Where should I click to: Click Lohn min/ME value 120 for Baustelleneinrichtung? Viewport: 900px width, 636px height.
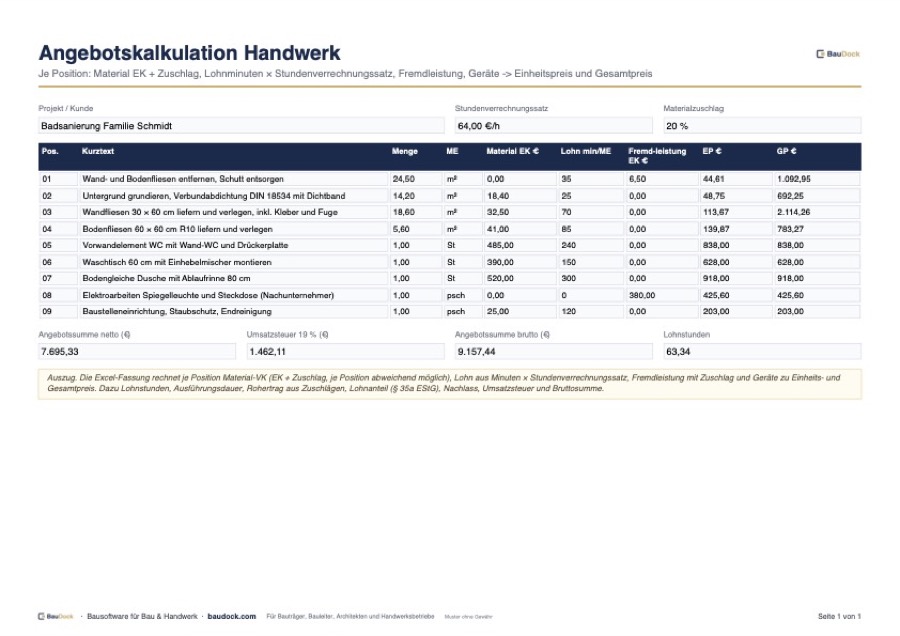point(591,312)
